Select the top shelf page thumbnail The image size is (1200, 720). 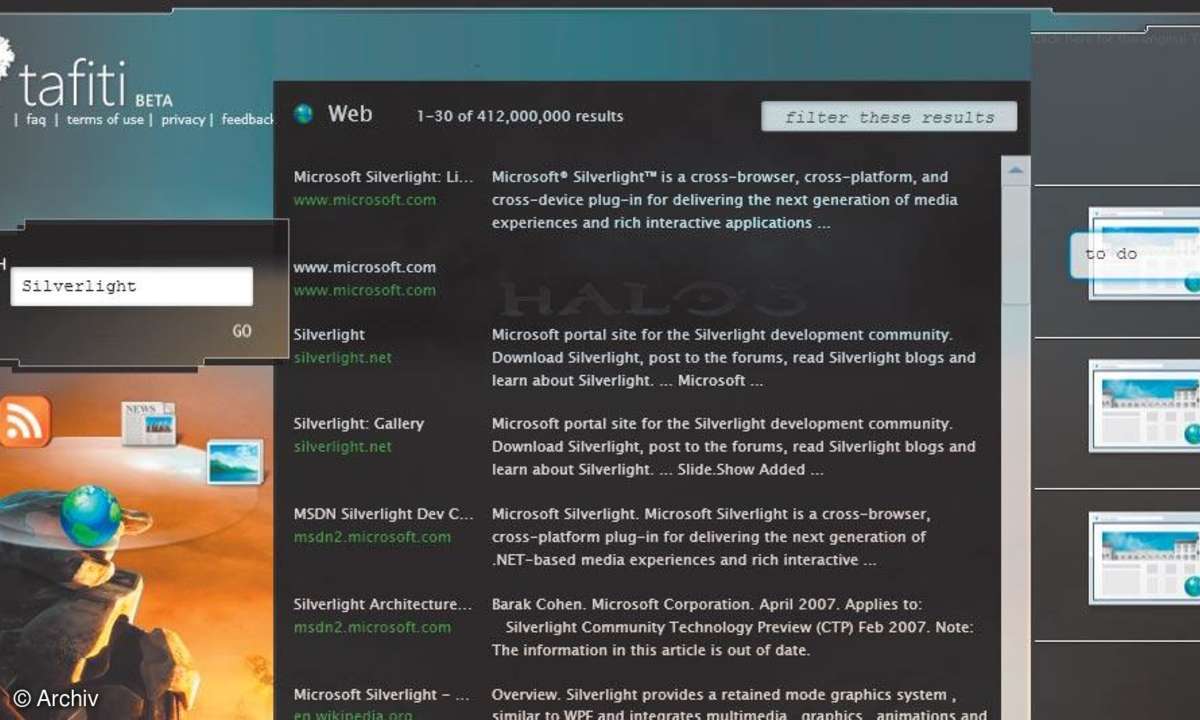pos(1144,254)
